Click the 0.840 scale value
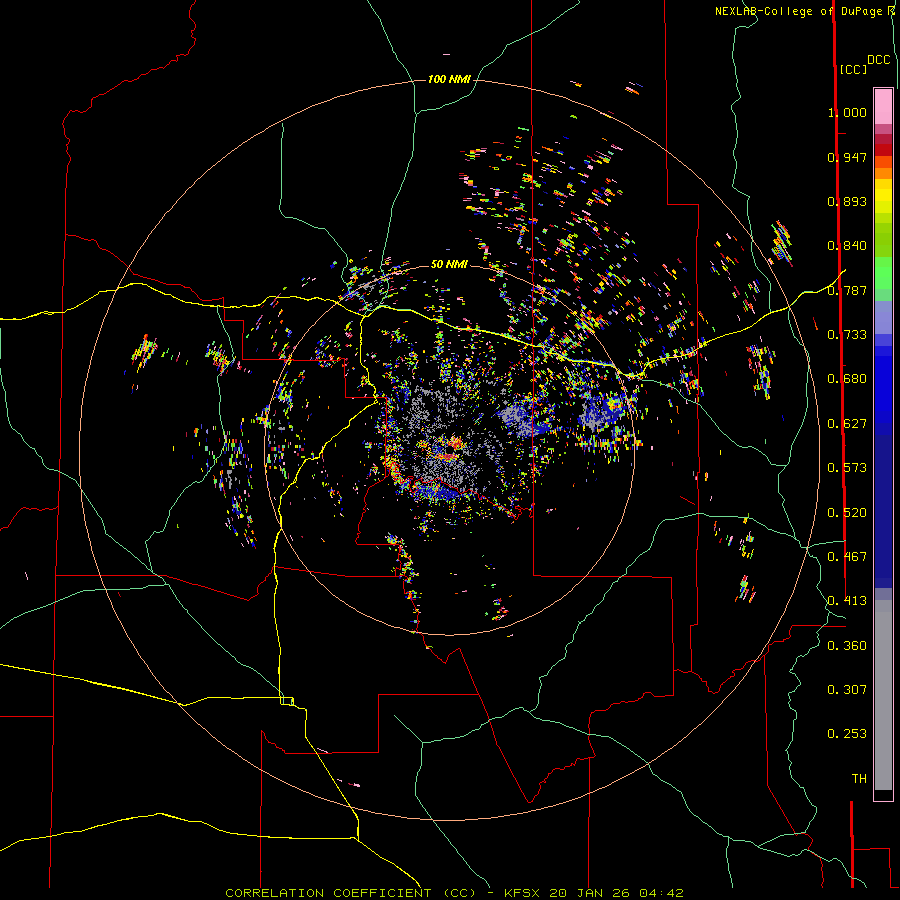The image size is (900, 900). (847, 246)
